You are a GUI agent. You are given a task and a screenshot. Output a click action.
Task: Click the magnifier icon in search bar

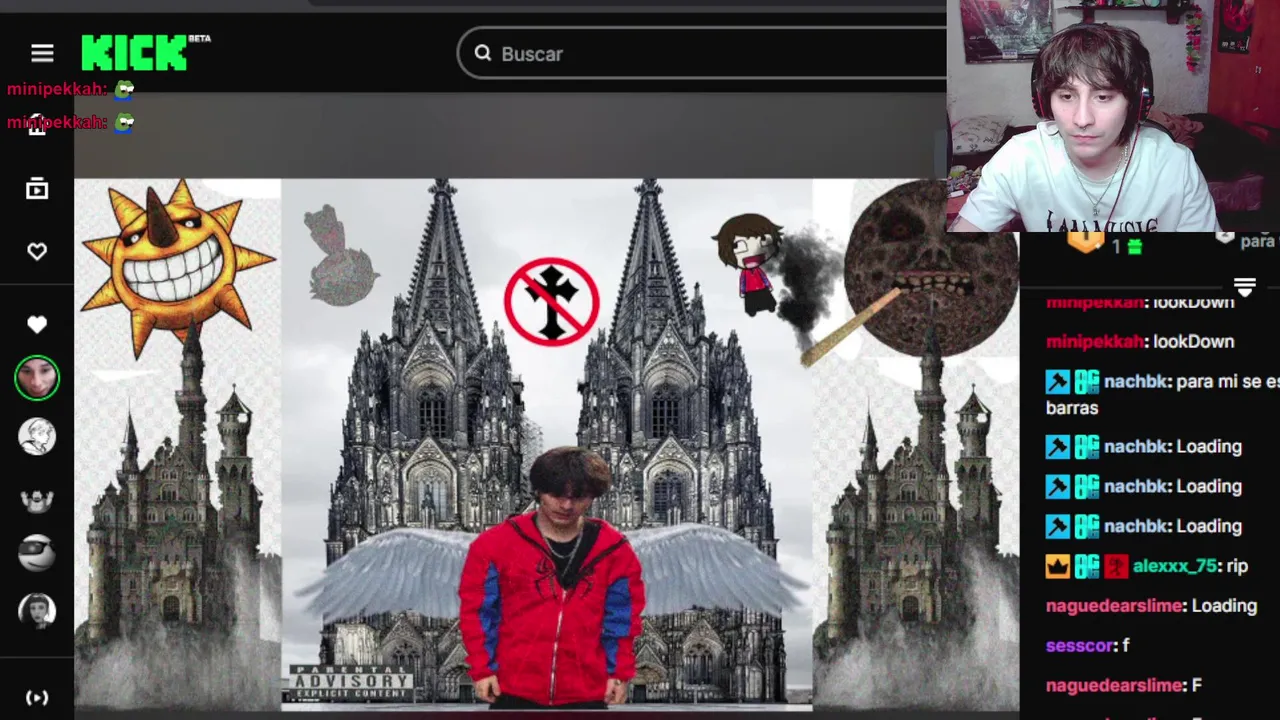483,53
